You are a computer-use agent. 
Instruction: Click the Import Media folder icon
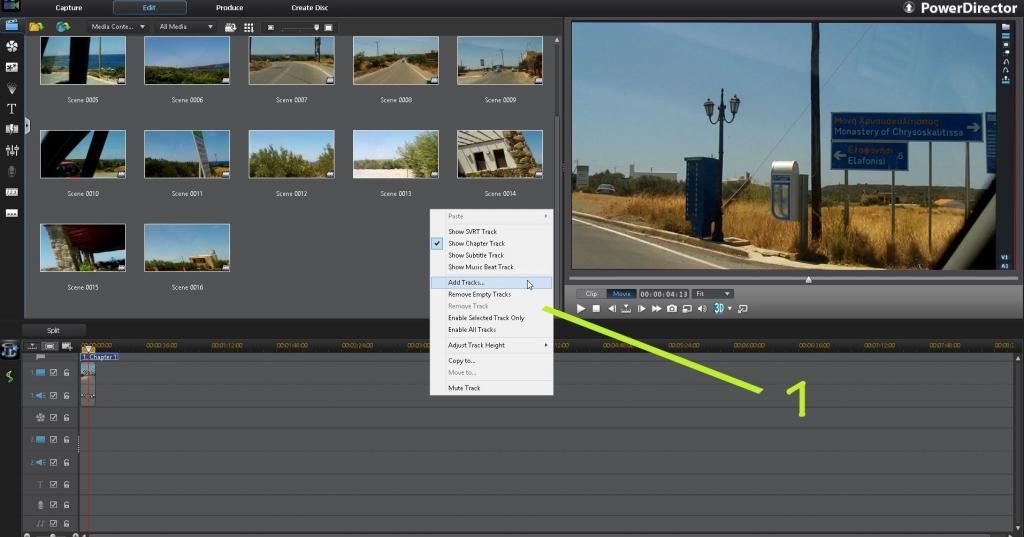coord(36,27)
